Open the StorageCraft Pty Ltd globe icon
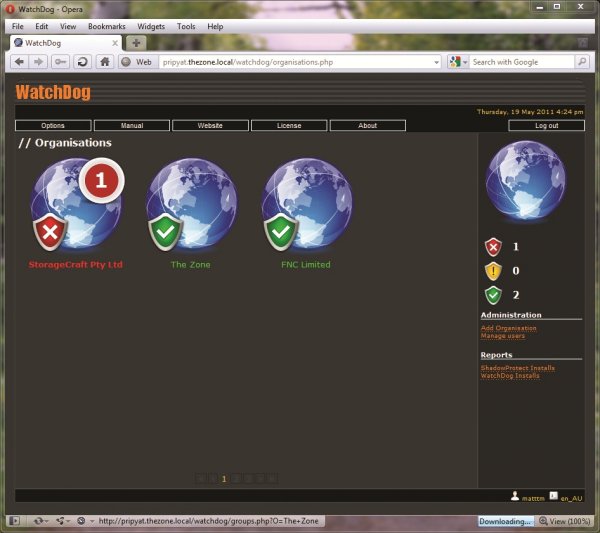 (76, 205)
